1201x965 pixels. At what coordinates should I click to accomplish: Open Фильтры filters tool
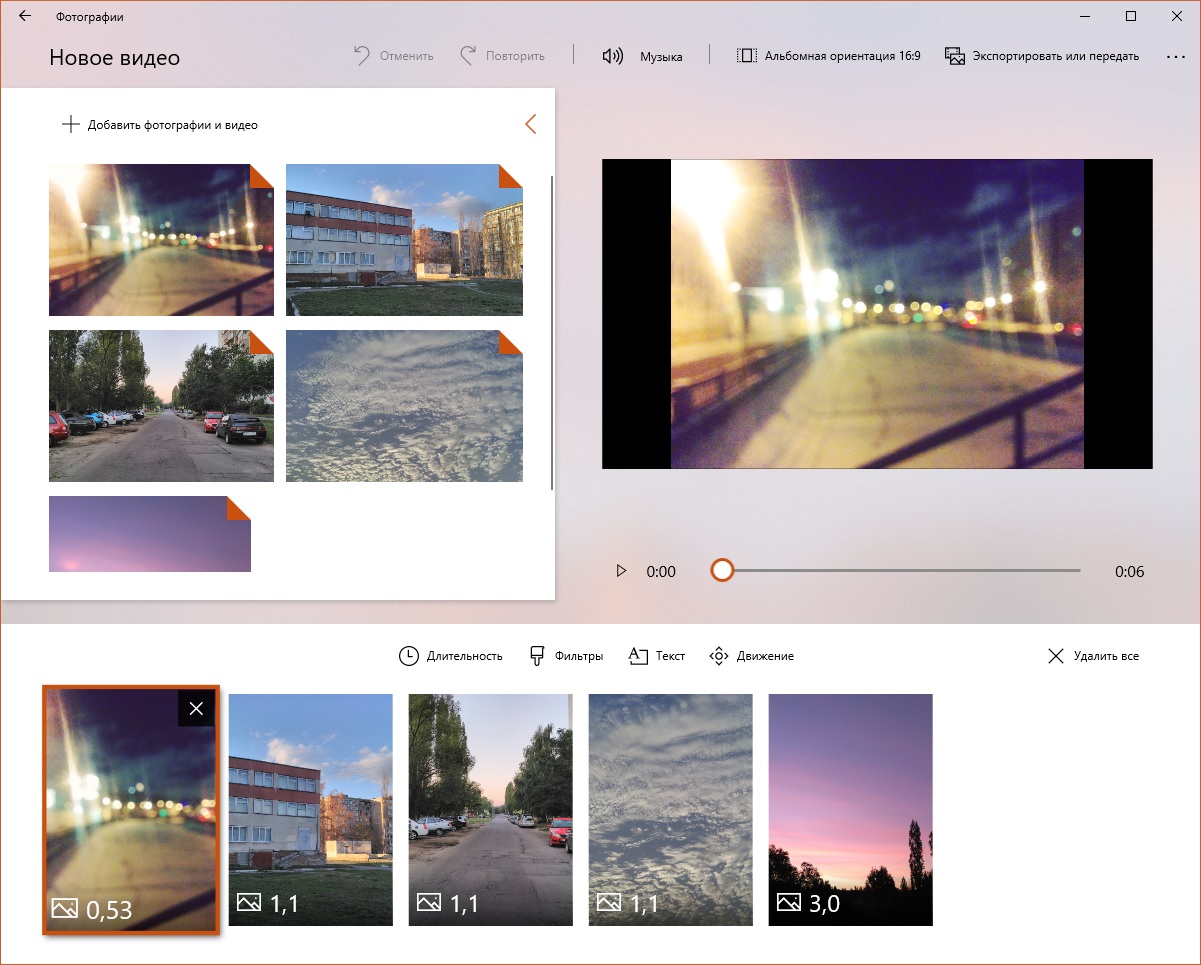(566, 656)
